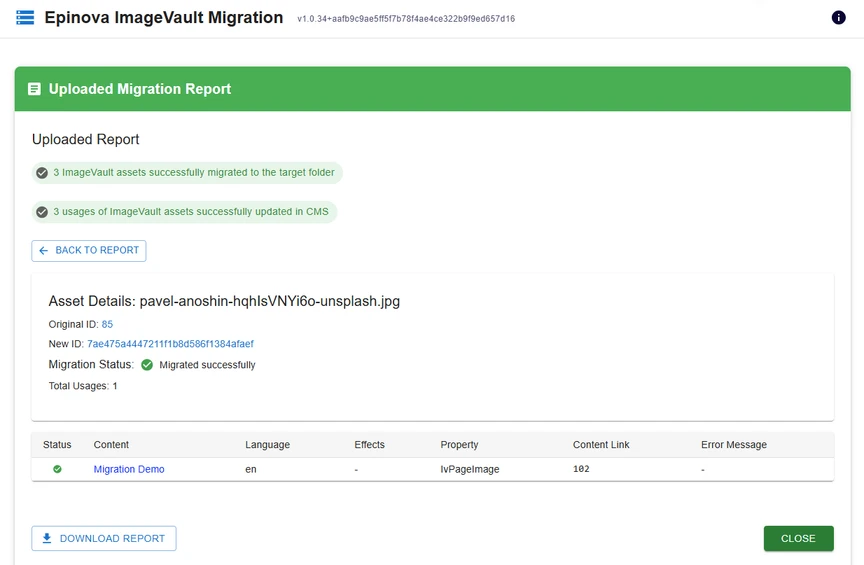
Task: Click the report icon beside Uploaded Migration Report
Action: pyautogui.click(x=34, y=89)
